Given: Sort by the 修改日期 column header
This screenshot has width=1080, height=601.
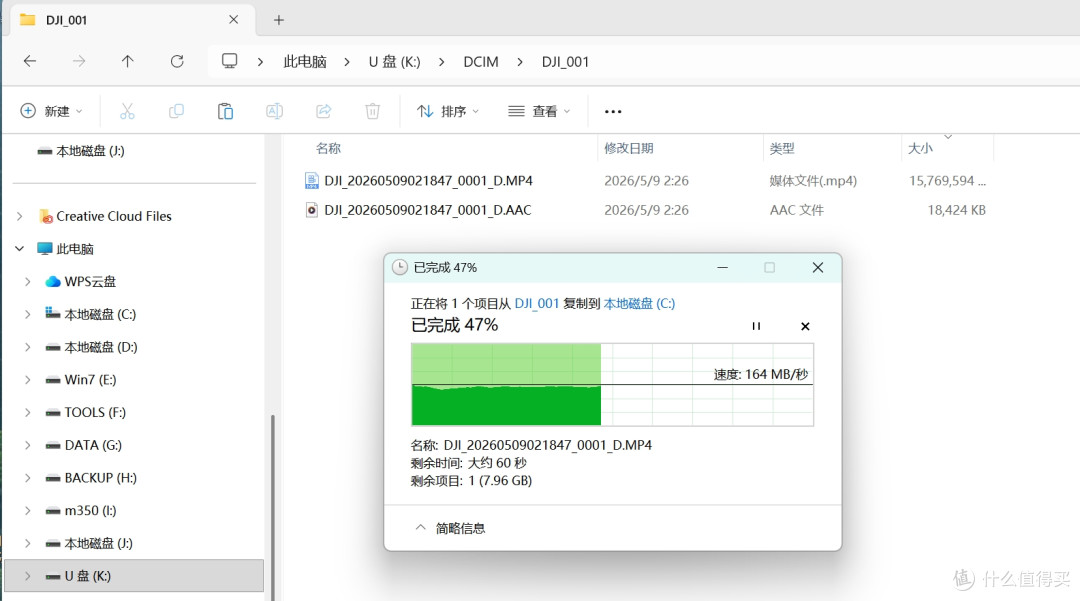Looking at the screenshot, I should click(x=629, y=148).
